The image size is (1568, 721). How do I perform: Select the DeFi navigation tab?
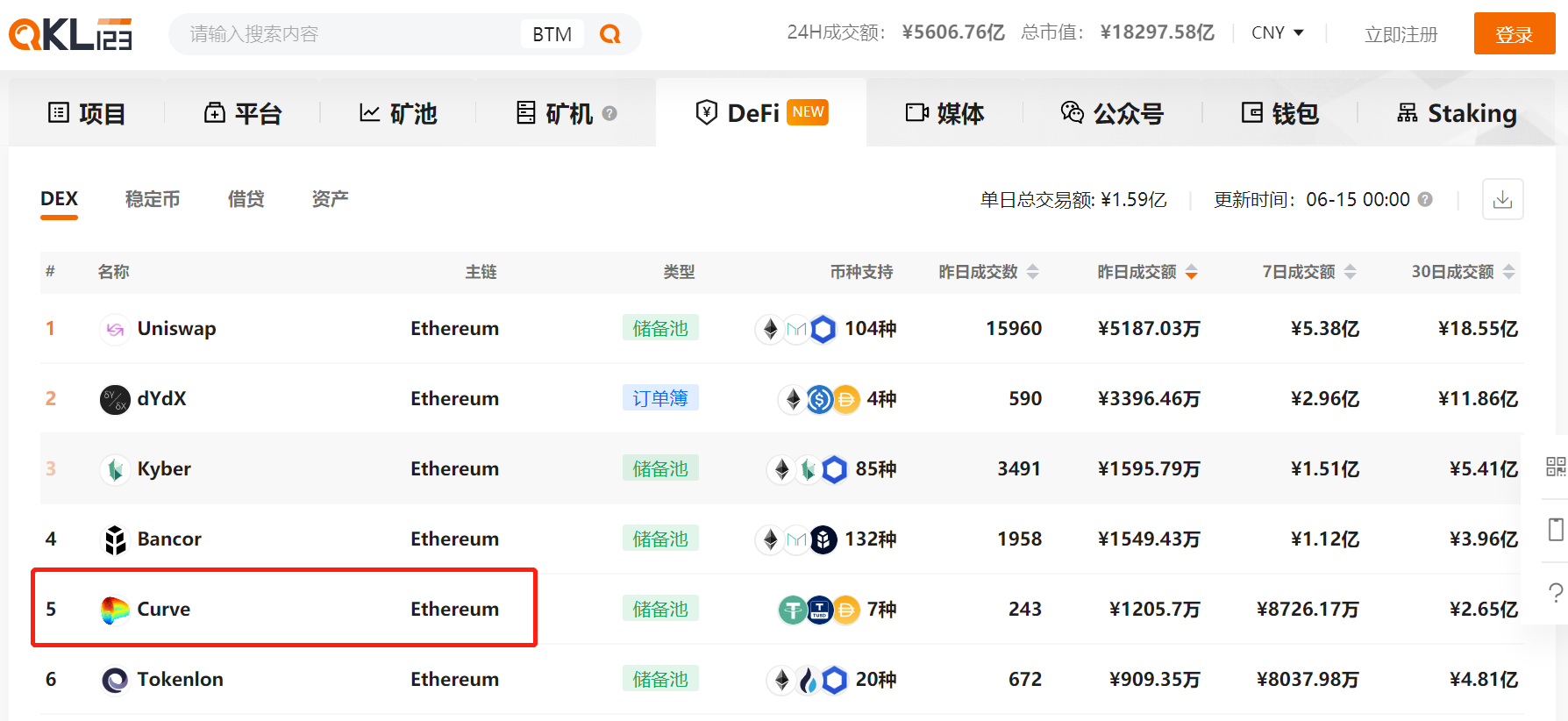[x=761, y=113]
